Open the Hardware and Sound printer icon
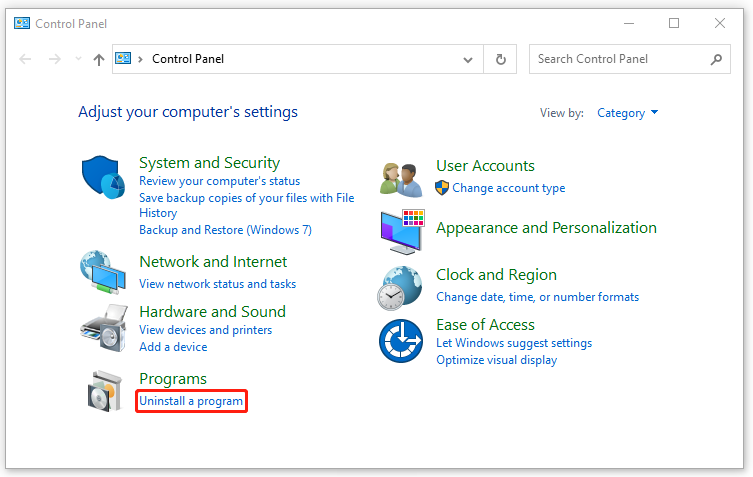 tap(104, 328)
